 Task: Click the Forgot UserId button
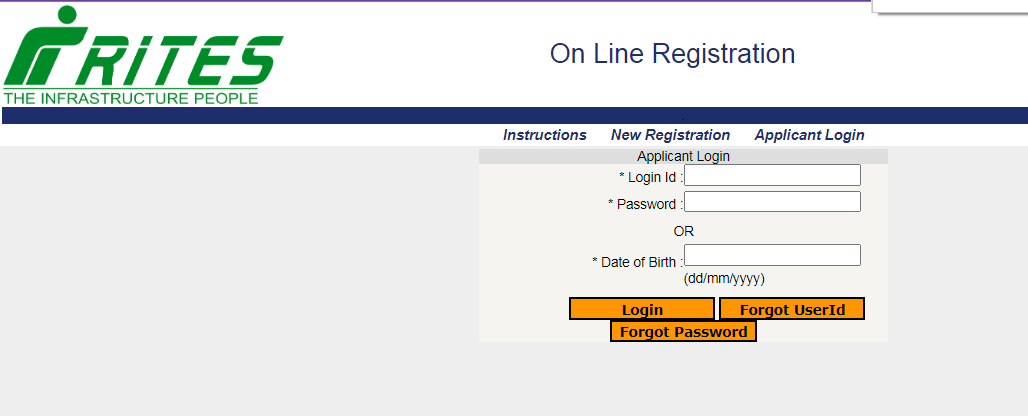(792, 310)
